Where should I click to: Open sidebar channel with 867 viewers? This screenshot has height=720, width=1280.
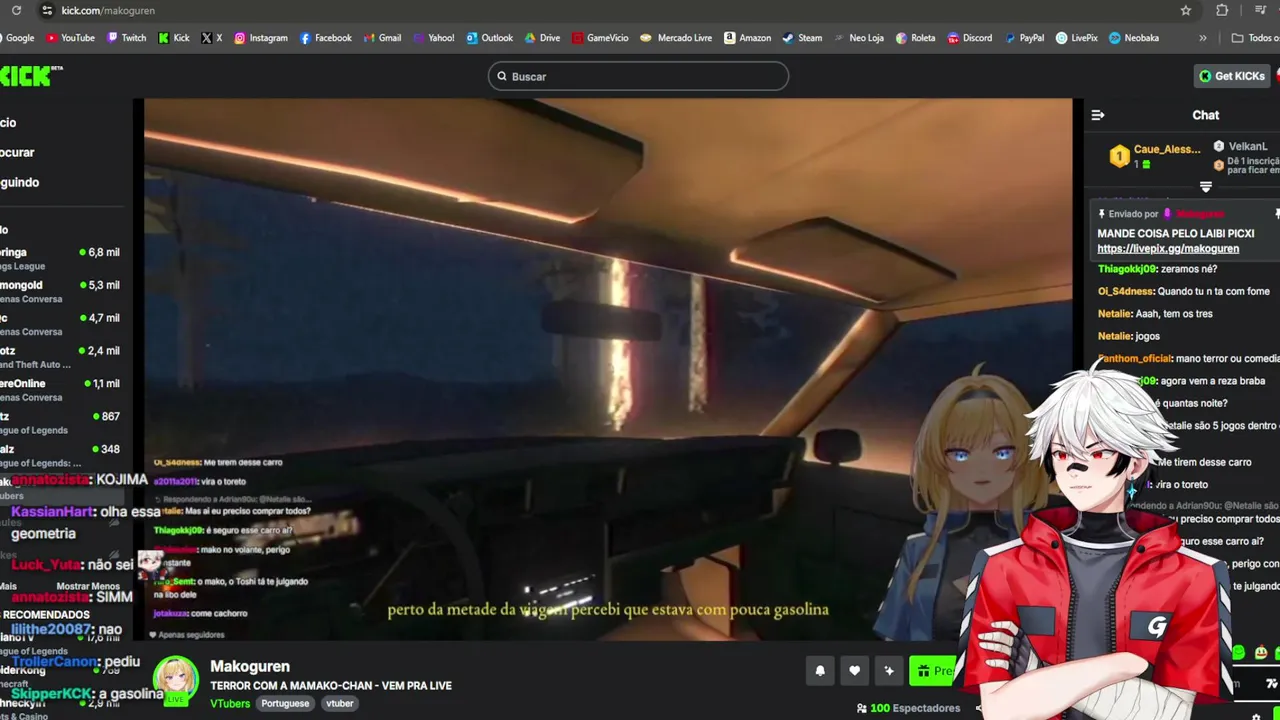click(x=60, y=423)
